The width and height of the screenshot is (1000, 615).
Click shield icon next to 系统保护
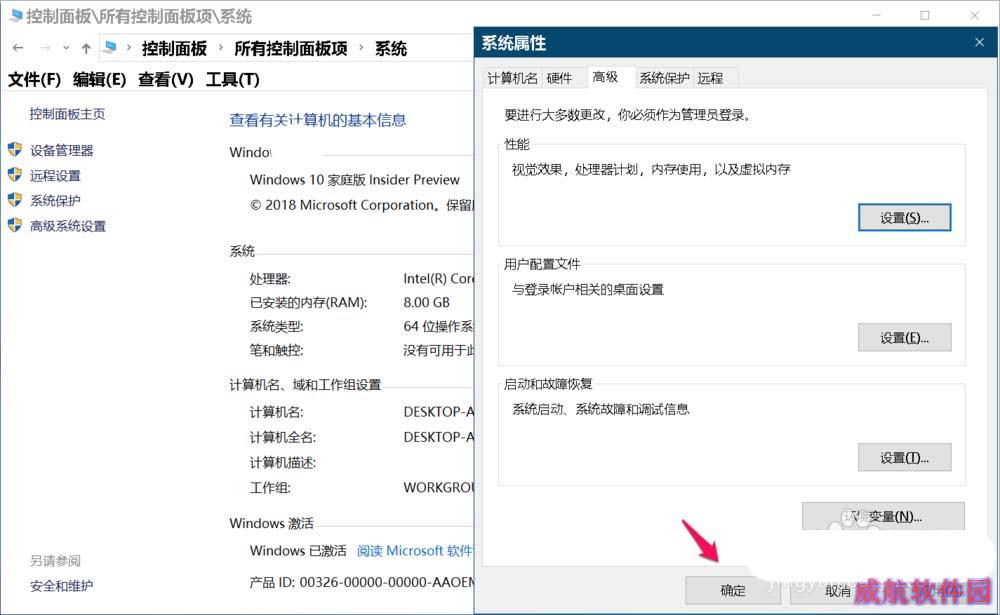pos(15,200)
